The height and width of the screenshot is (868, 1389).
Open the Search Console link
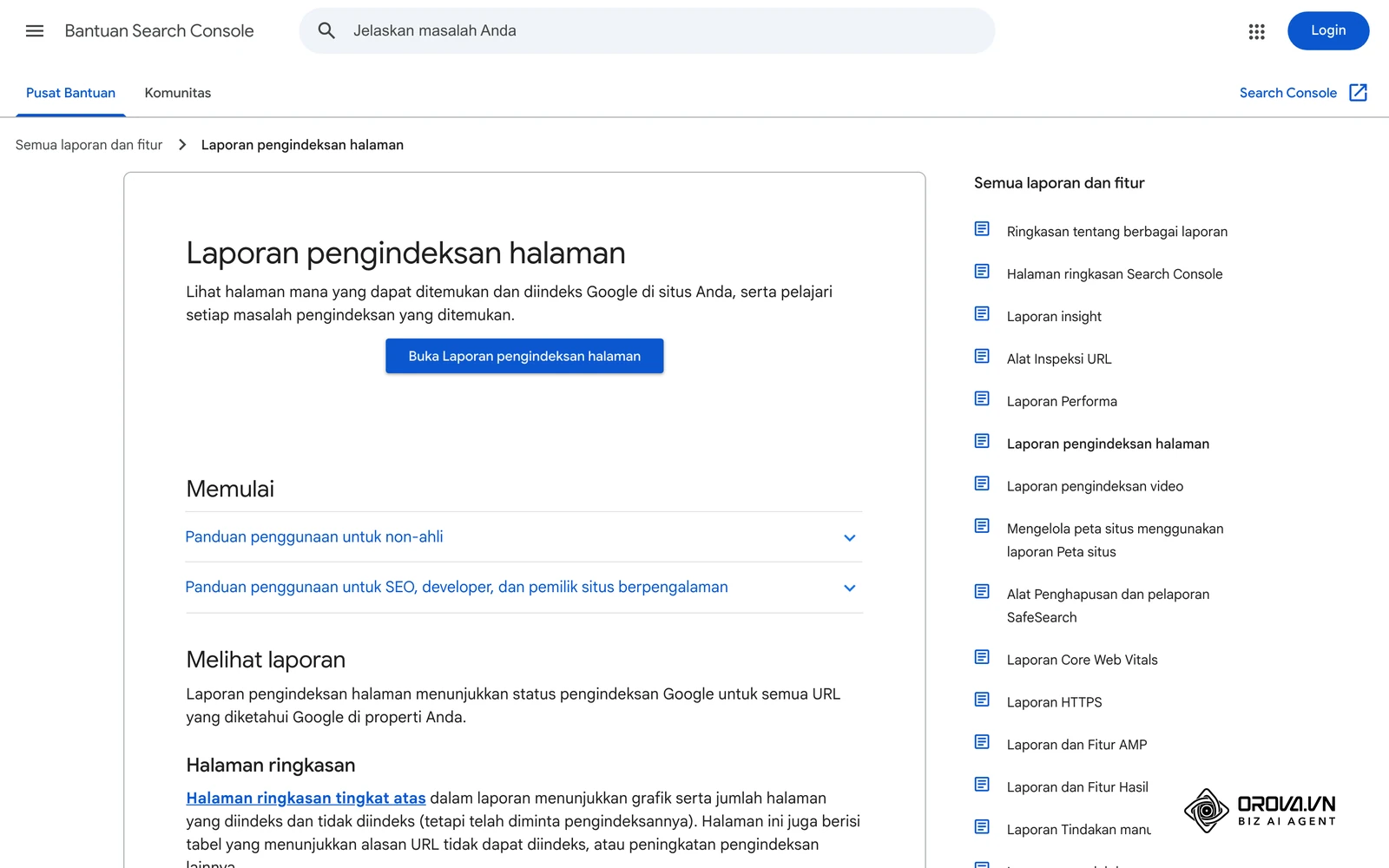tap(1288, 93)
